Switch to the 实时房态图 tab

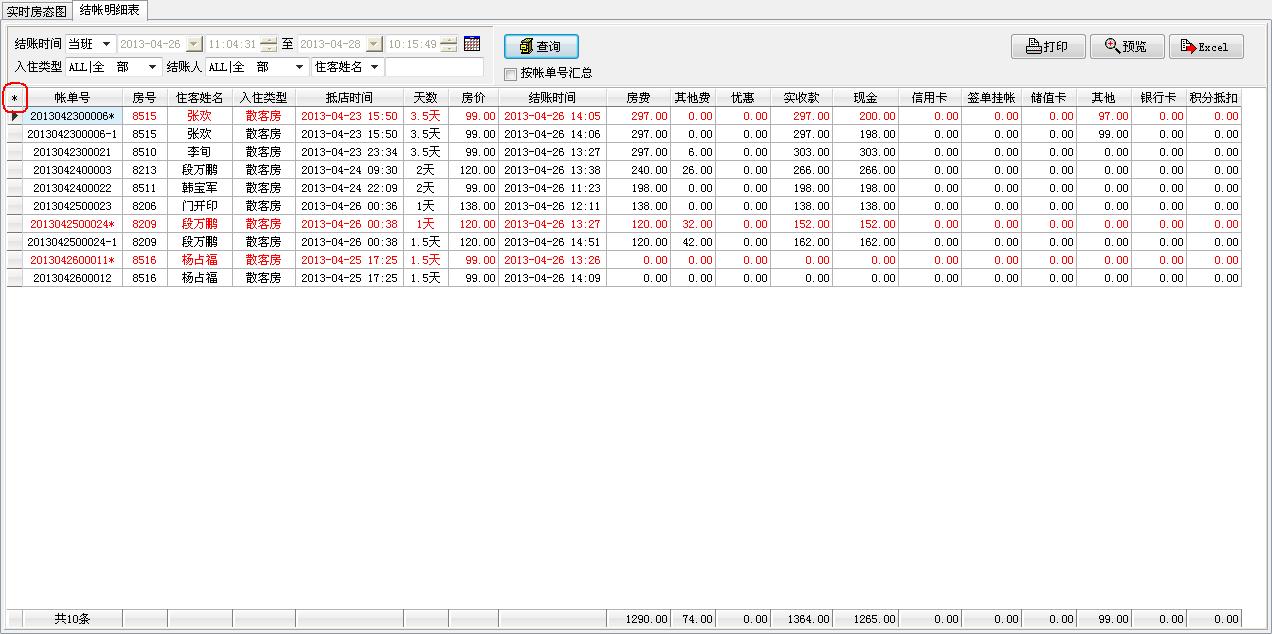pos(37,11)
